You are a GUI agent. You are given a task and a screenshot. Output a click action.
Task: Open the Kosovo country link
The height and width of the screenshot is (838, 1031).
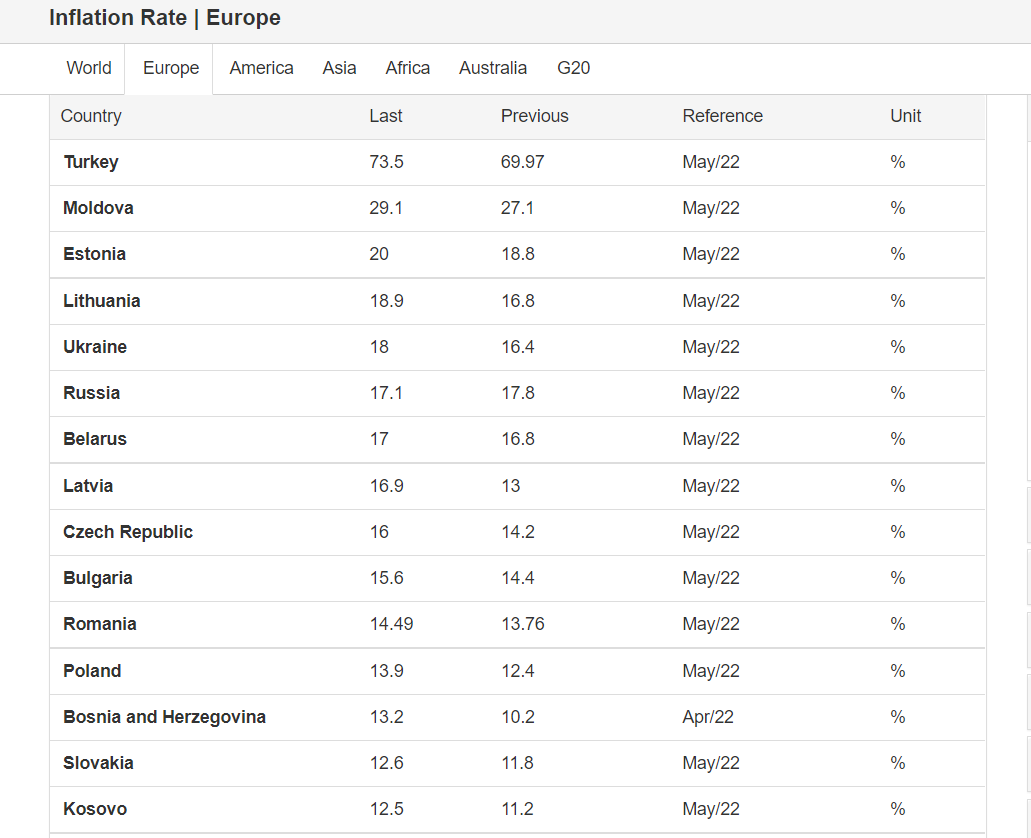pos(95,809)
